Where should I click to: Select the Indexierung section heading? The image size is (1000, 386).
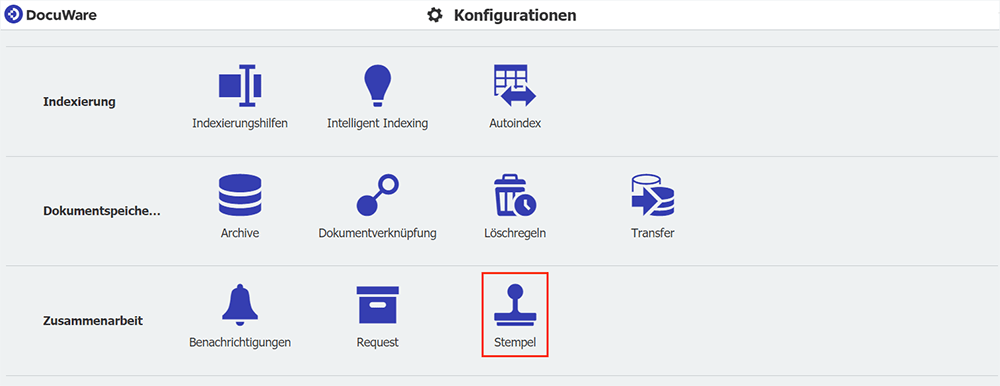pos(79,101)
